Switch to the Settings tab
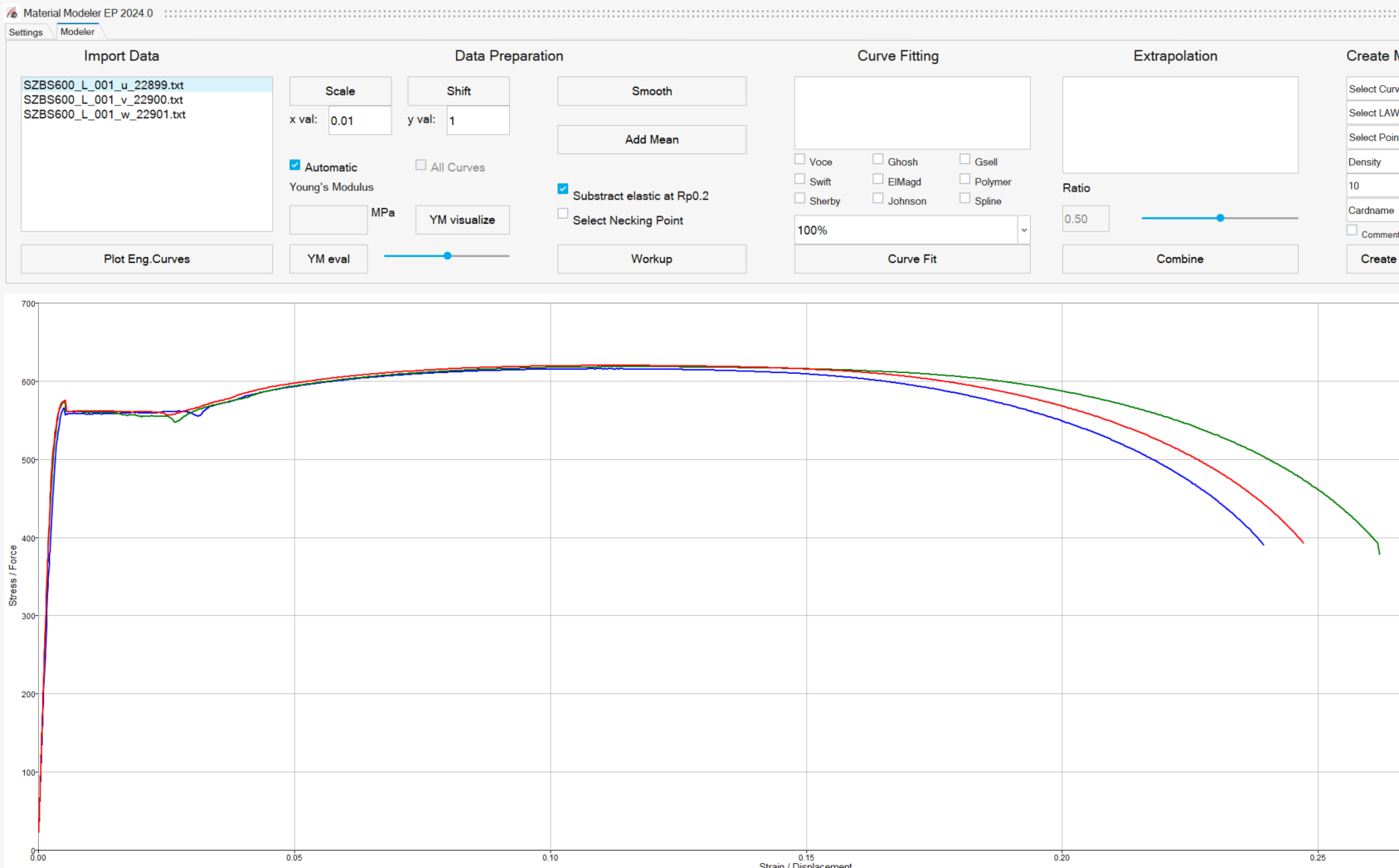This screenshot has width=1399, height=868. (26, 32)
